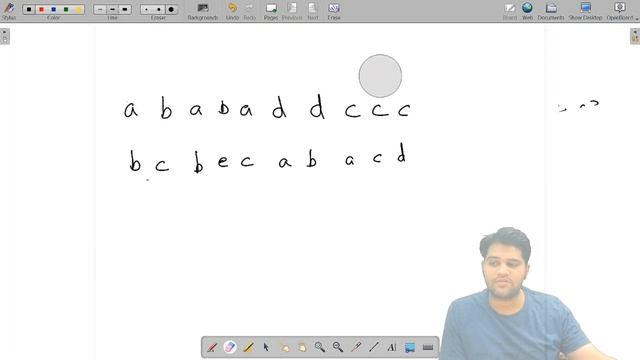This screenshot has width=640, height=360.
Task: Select the Draw Lines tool
Action: click(374, 347)
